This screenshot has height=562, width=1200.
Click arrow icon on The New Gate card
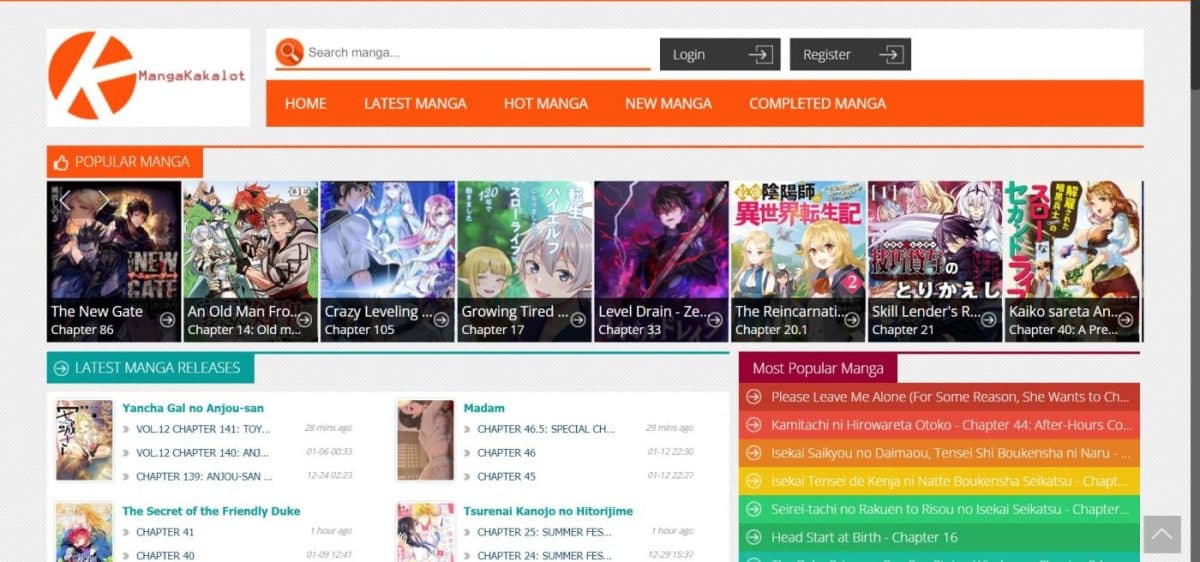pos(167,320)
